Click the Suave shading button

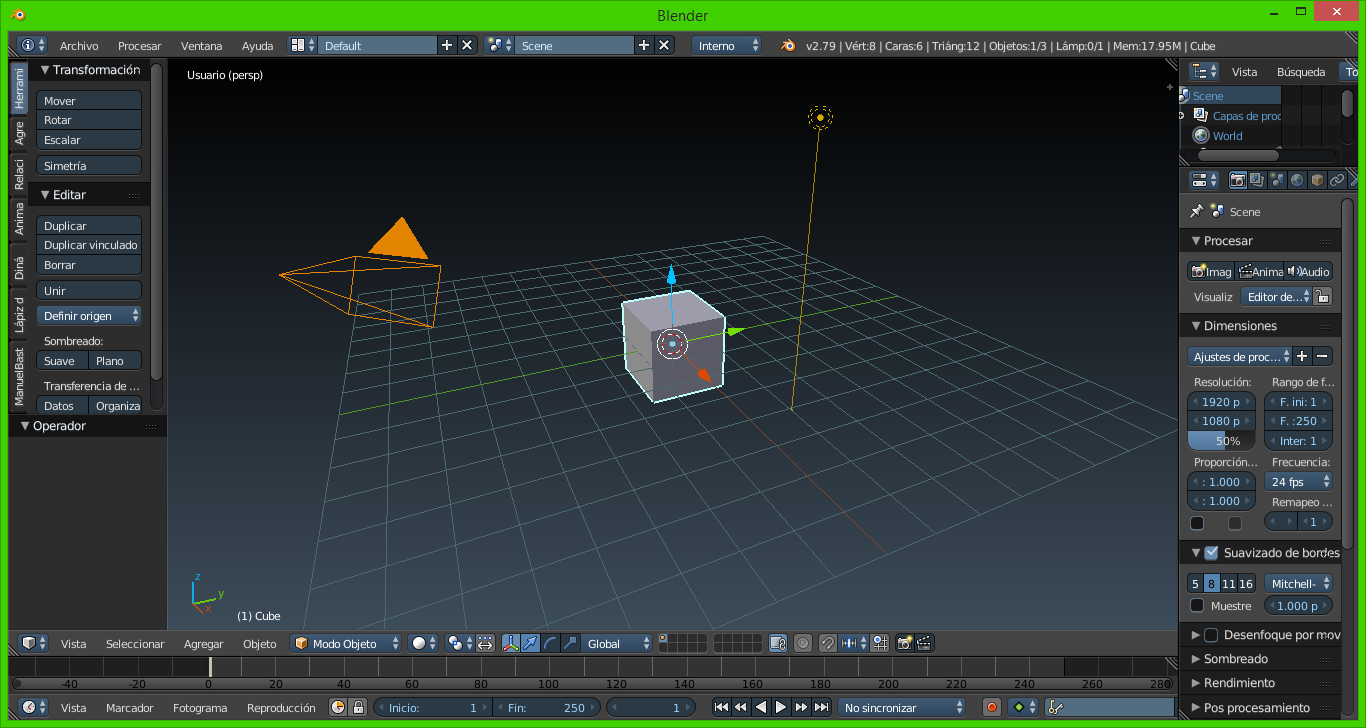click(62, 361)
